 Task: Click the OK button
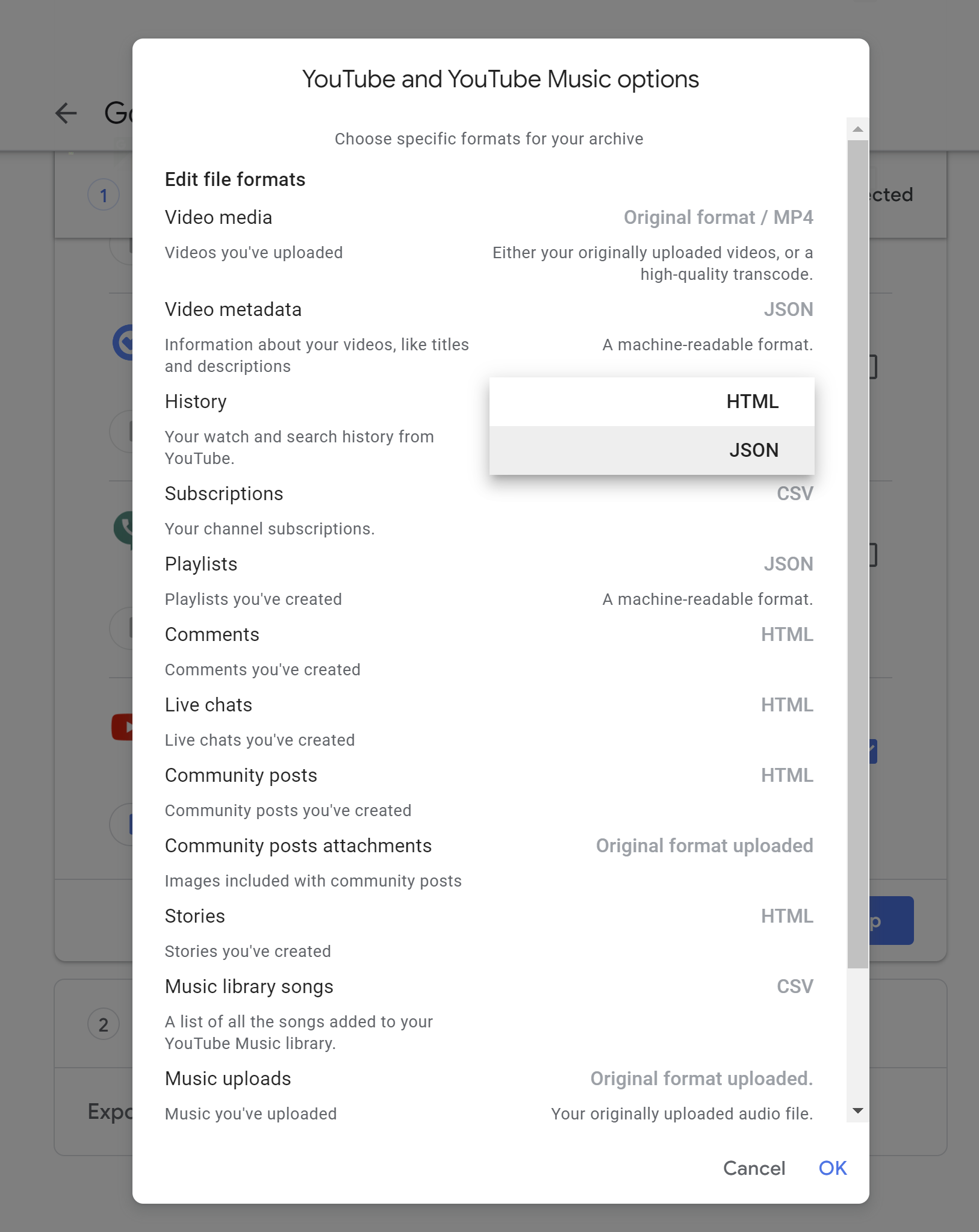click(x=833, y=1168)
